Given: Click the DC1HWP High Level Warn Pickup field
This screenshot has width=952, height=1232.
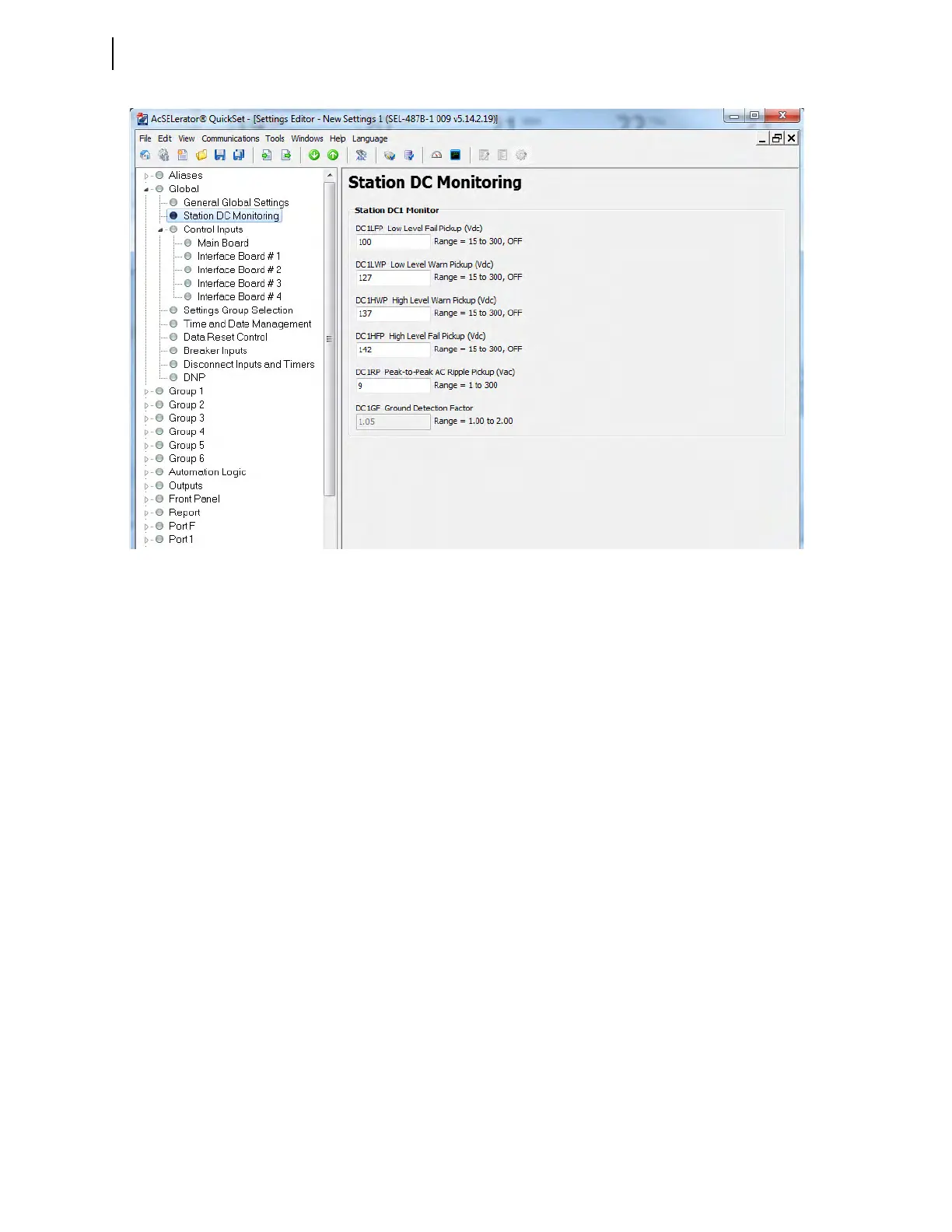Looking at the screenshot, I should 393,313.
